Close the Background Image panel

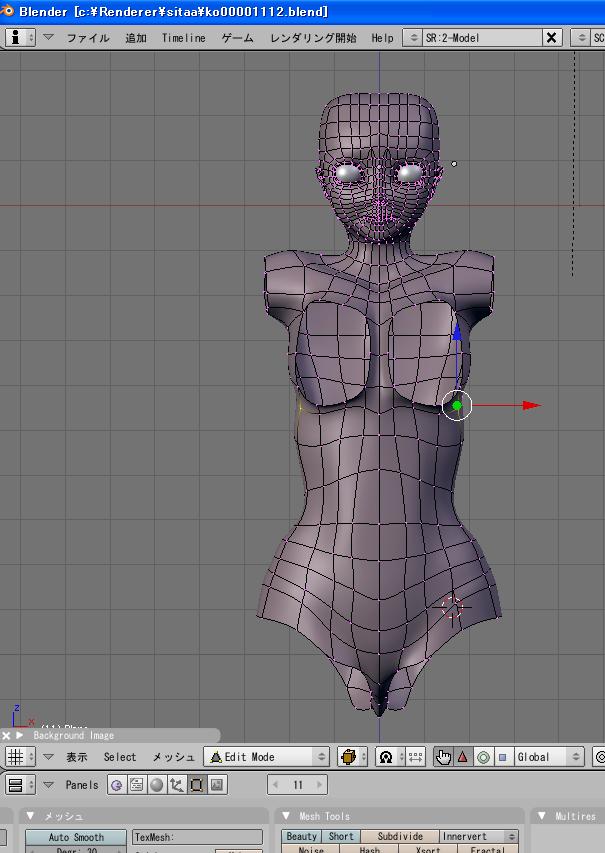click(6, 735)
